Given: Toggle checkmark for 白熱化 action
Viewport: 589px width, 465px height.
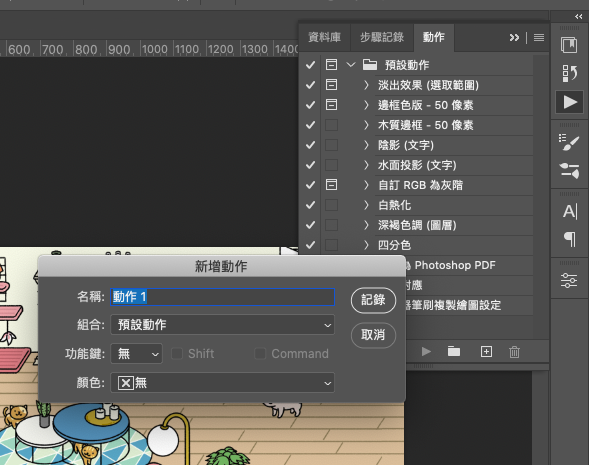Looking at the screenshot, I should [x=310, y=205].
